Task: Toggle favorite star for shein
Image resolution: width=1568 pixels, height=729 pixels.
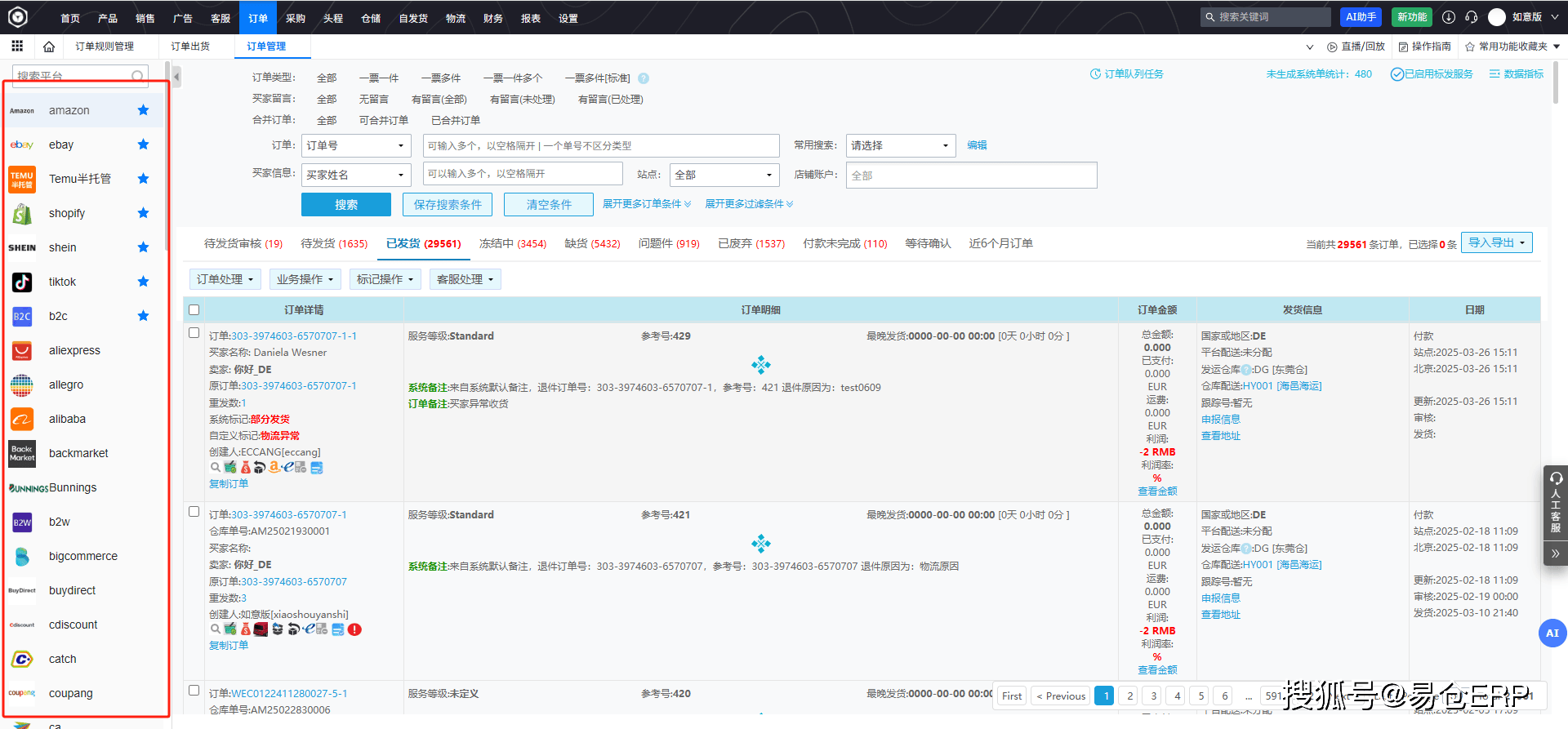Action: tap(143, 247)
